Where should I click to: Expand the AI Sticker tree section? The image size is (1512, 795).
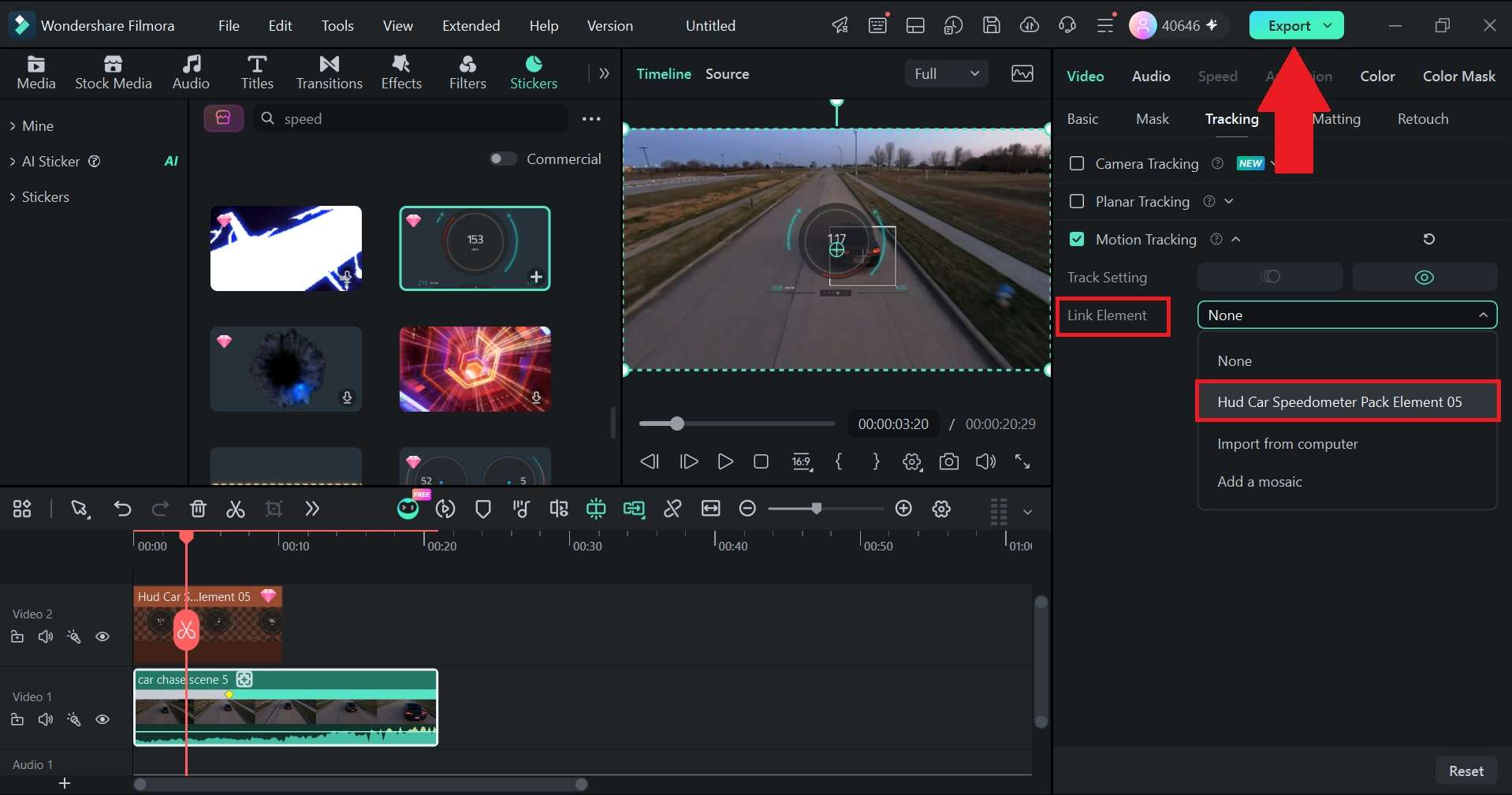[x=13, y=162]
